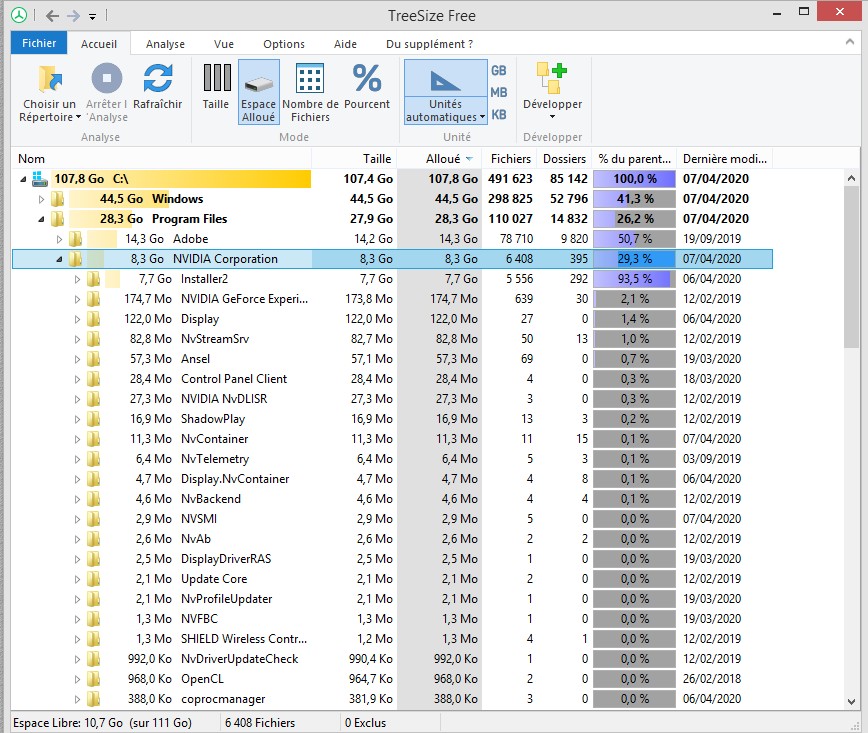Collapse the ribbon with the chevron
Screen dimensions: 868x733
point(850,42)
